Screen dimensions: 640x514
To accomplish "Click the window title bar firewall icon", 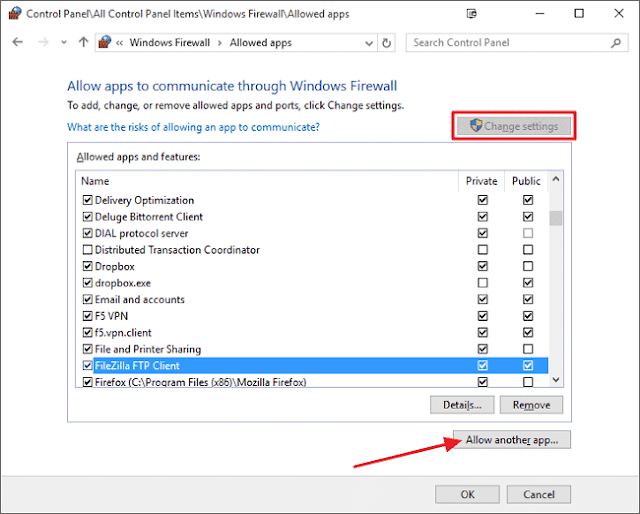I will tap(15, 13).
